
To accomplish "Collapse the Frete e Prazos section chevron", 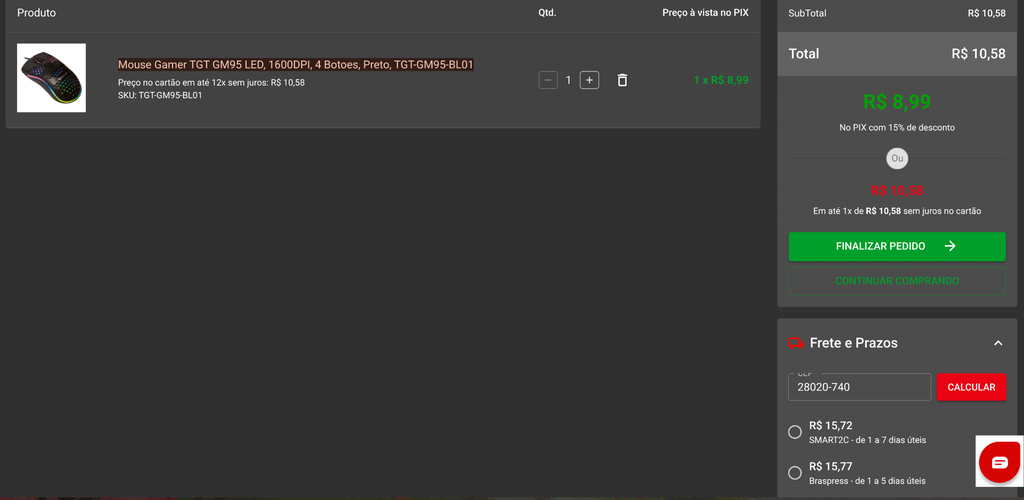I will [997, 343].
